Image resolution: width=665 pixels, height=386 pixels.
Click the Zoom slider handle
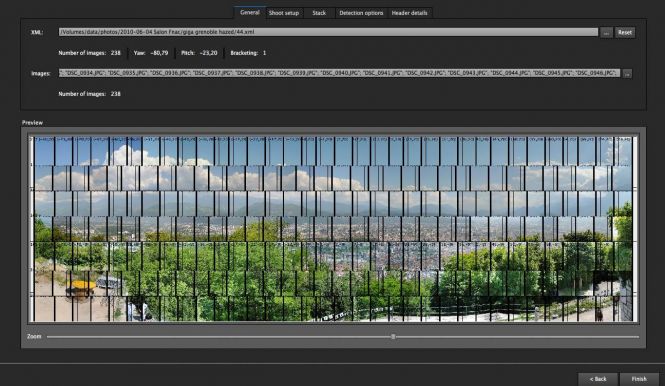[x=393, y=336]
